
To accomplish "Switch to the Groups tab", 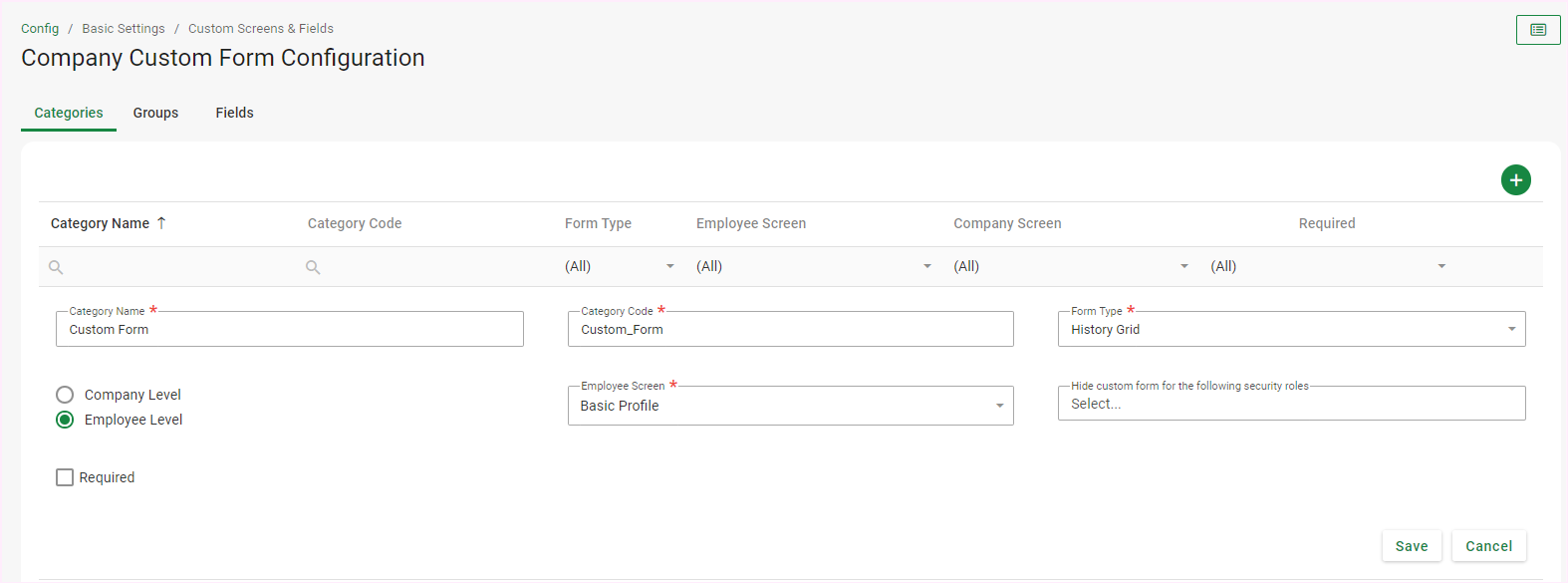I will (x=155, y=113).
